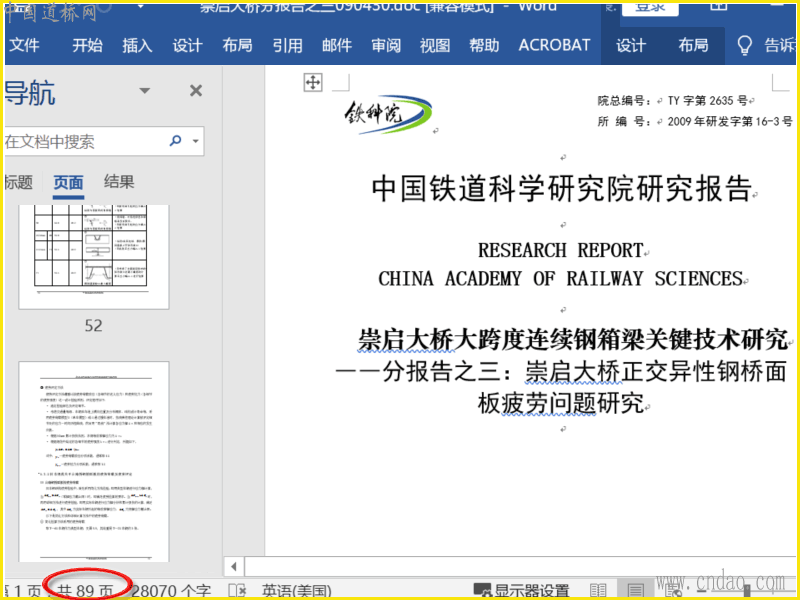Open the 邮件 ribbon tab
Image resolution: width=800 pixels, height=600 pixels.
[x=337, y=45]
